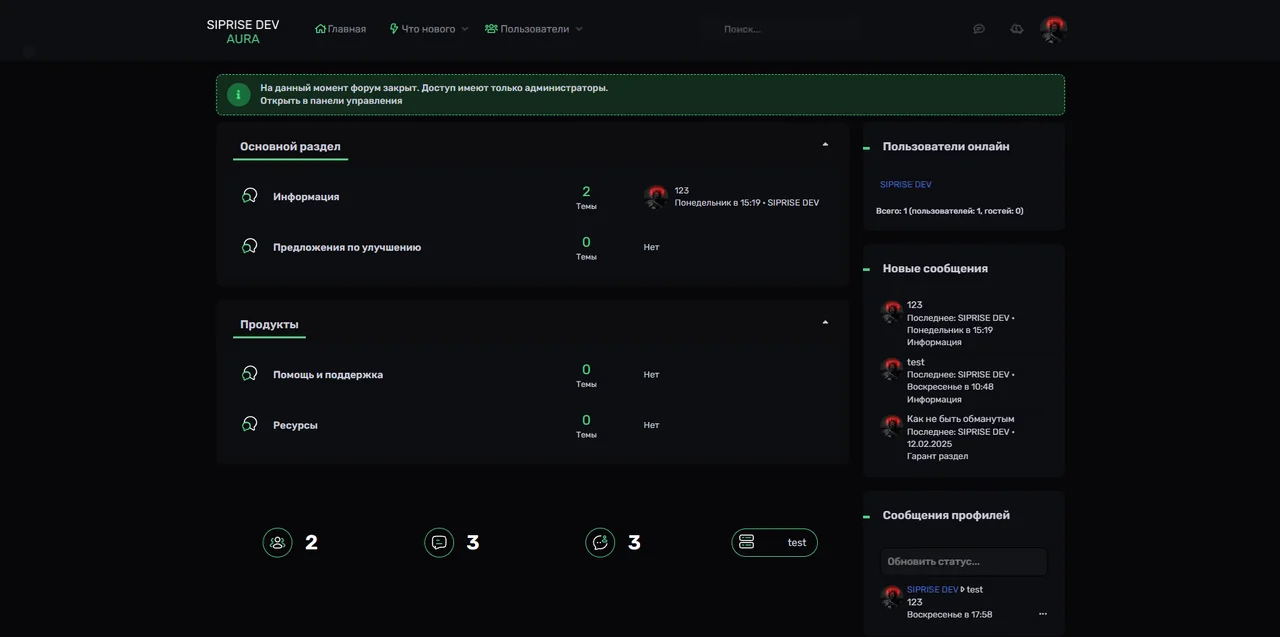1280x637 pixels.
Task: Click the members count icon in statistics
Action: coord(278,542)
